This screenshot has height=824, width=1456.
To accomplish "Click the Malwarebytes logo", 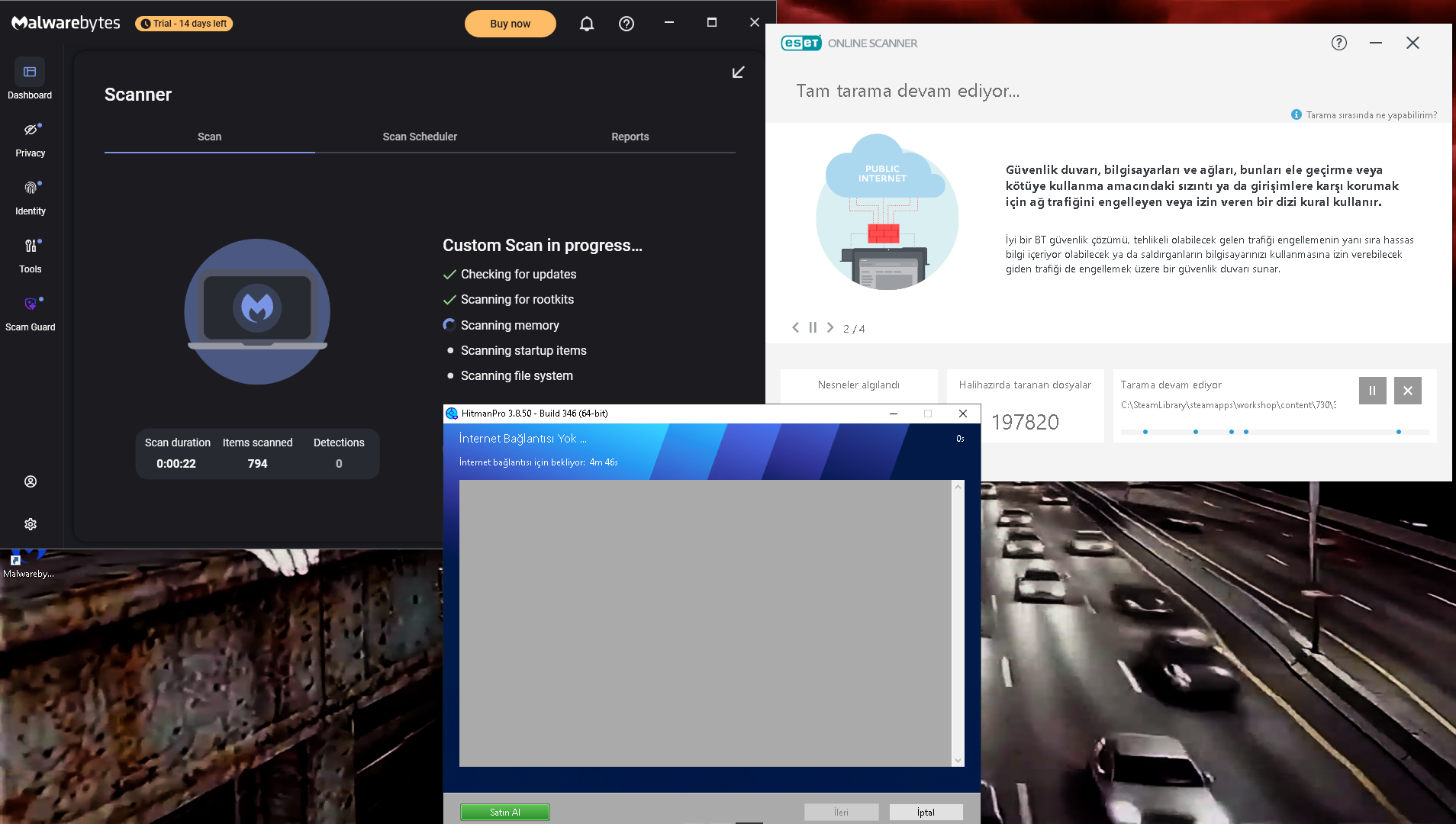I will coord(66,23).
